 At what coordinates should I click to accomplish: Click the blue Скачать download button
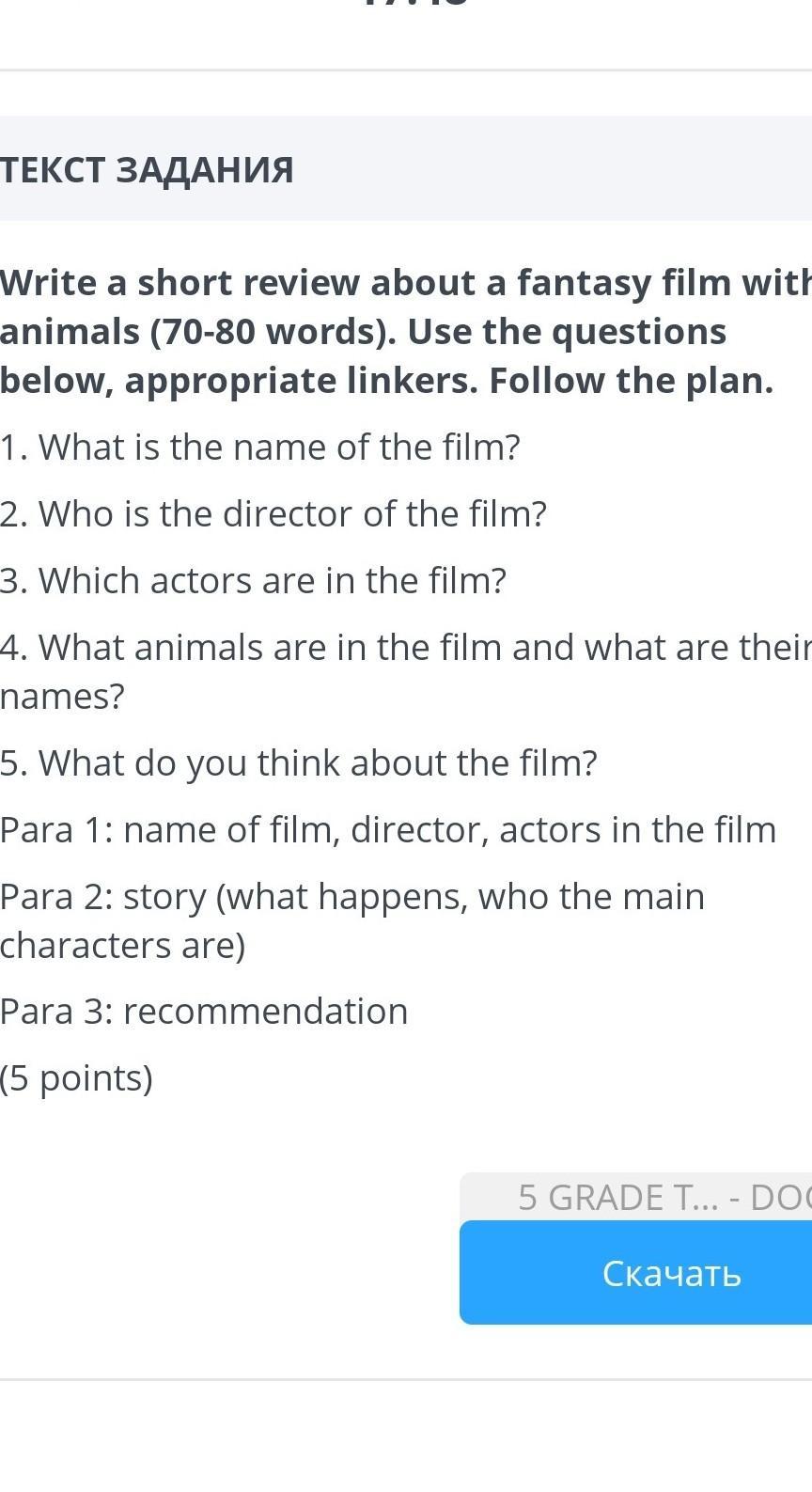pyautogui.click(x=635, y=1272)
